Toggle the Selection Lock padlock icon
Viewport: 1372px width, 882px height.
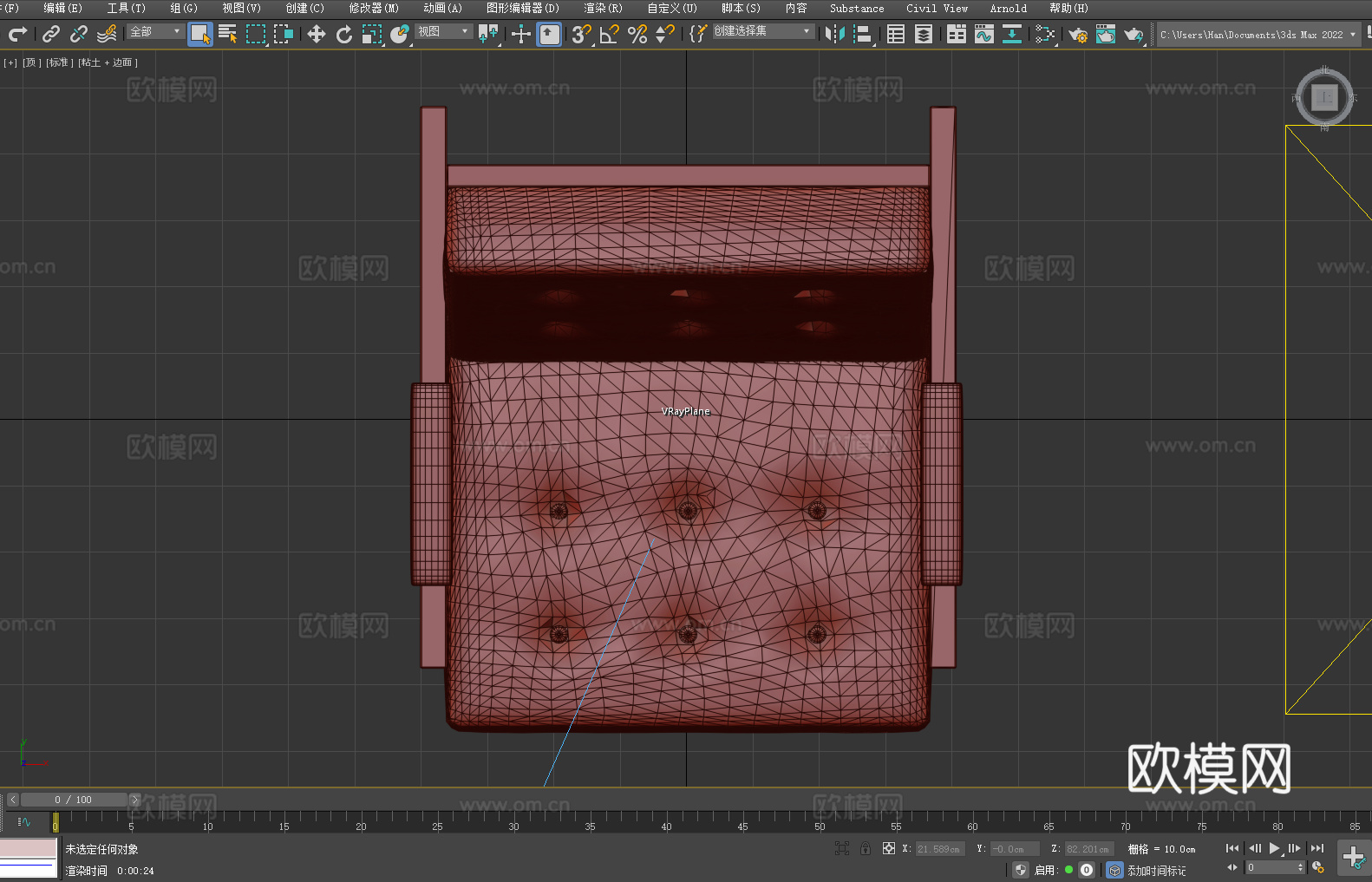tap(866, 848)
